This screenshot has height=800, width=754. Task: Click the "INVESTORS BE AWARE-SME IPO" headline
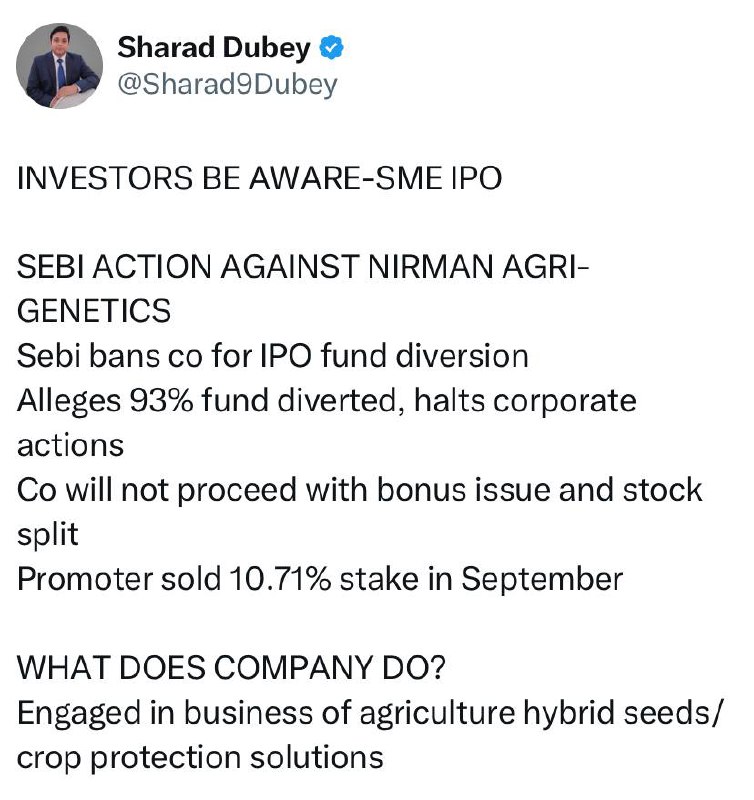coord(259,179)
